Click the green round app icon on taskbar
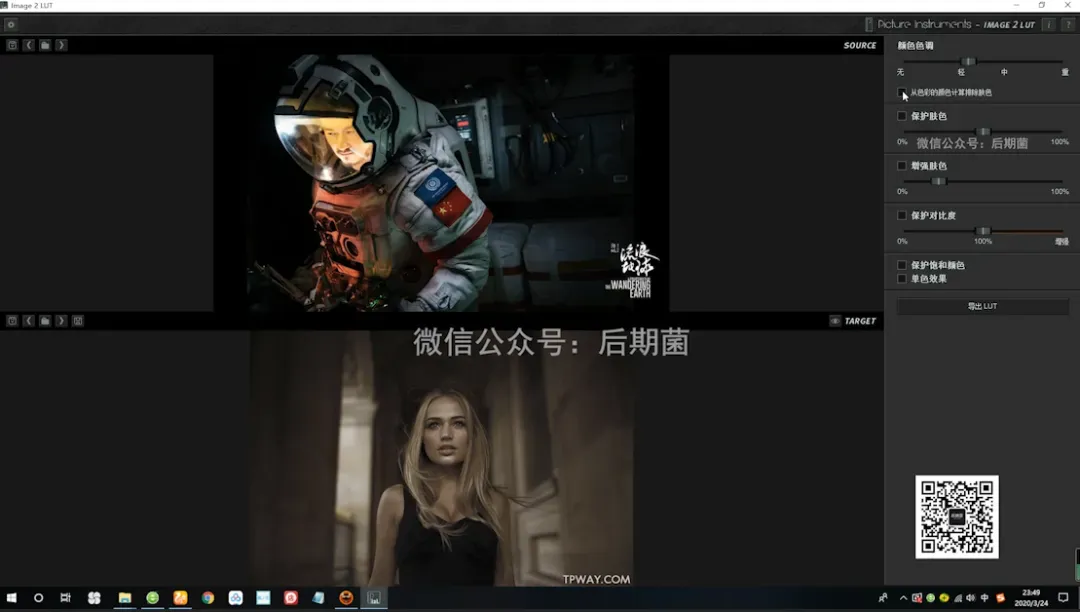The height and width of the screenshot is (612, 1080). pyautogui.click(x=153, y=598)
